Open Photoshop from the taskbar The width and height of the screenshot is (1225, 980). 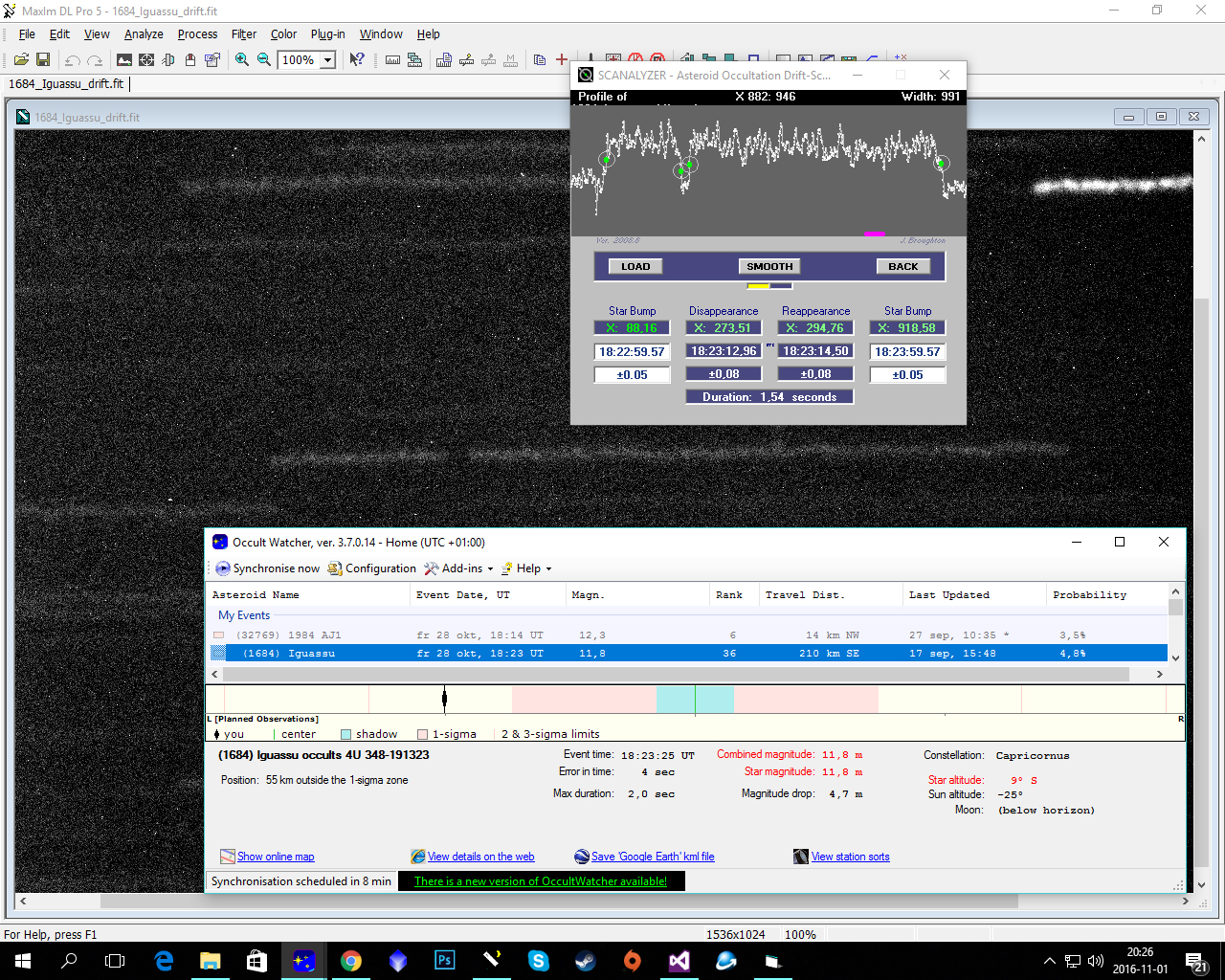click(x=445, y=961)
